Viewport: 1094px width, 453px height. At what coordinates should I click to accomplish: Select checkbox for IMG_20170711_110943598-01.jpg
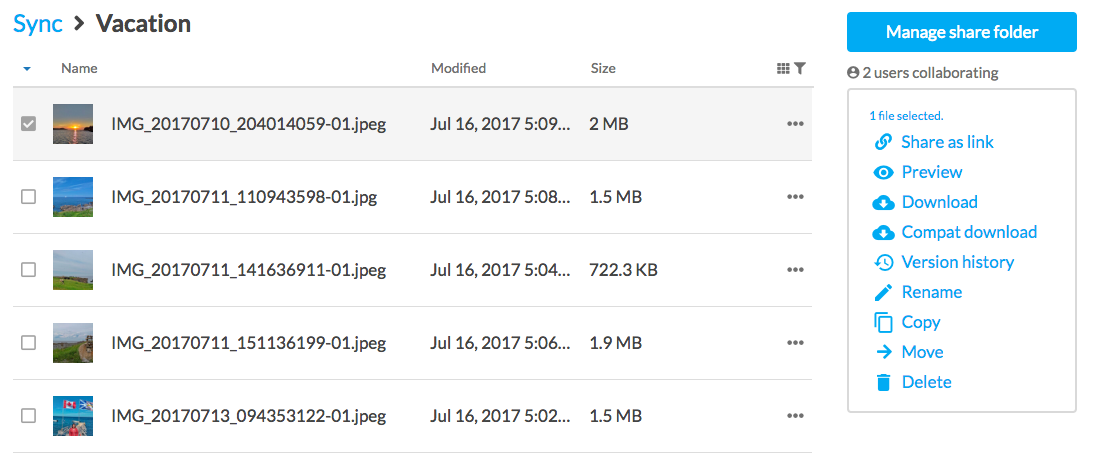point(29,197)
